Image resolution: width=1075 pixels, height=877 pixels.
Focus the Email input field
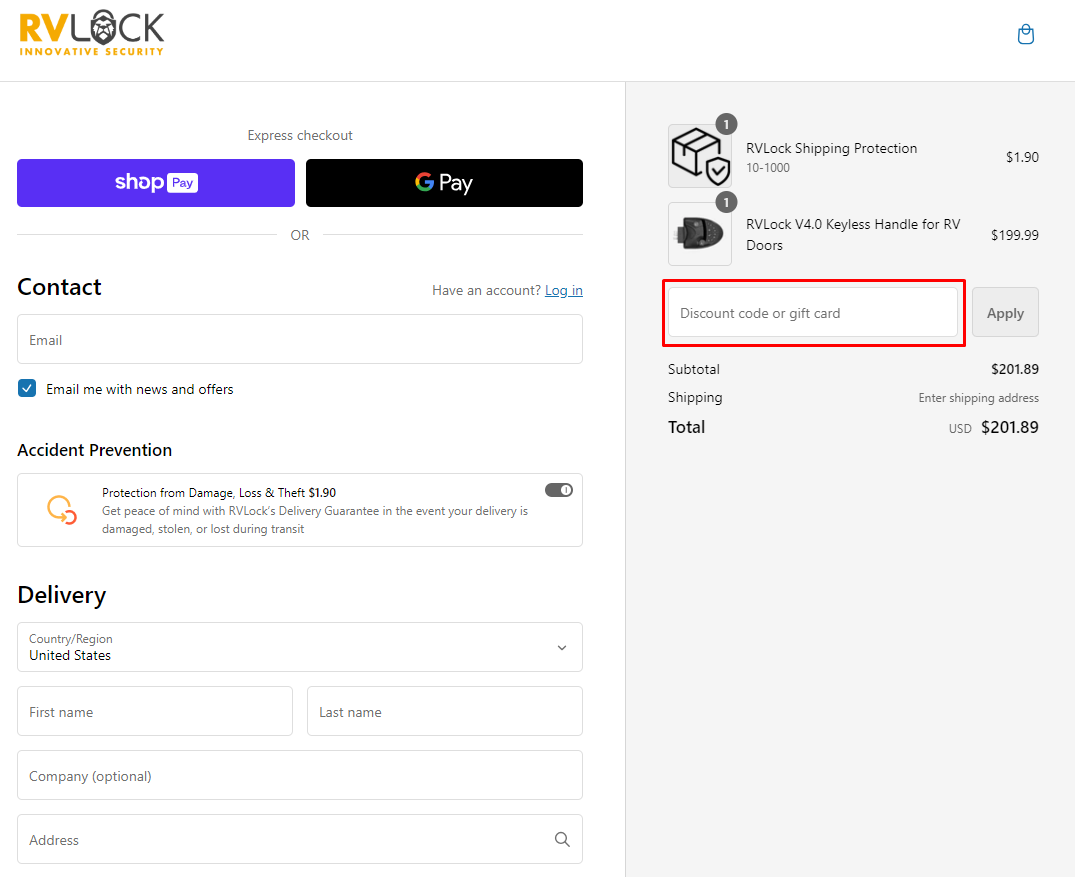coord(300,340)
